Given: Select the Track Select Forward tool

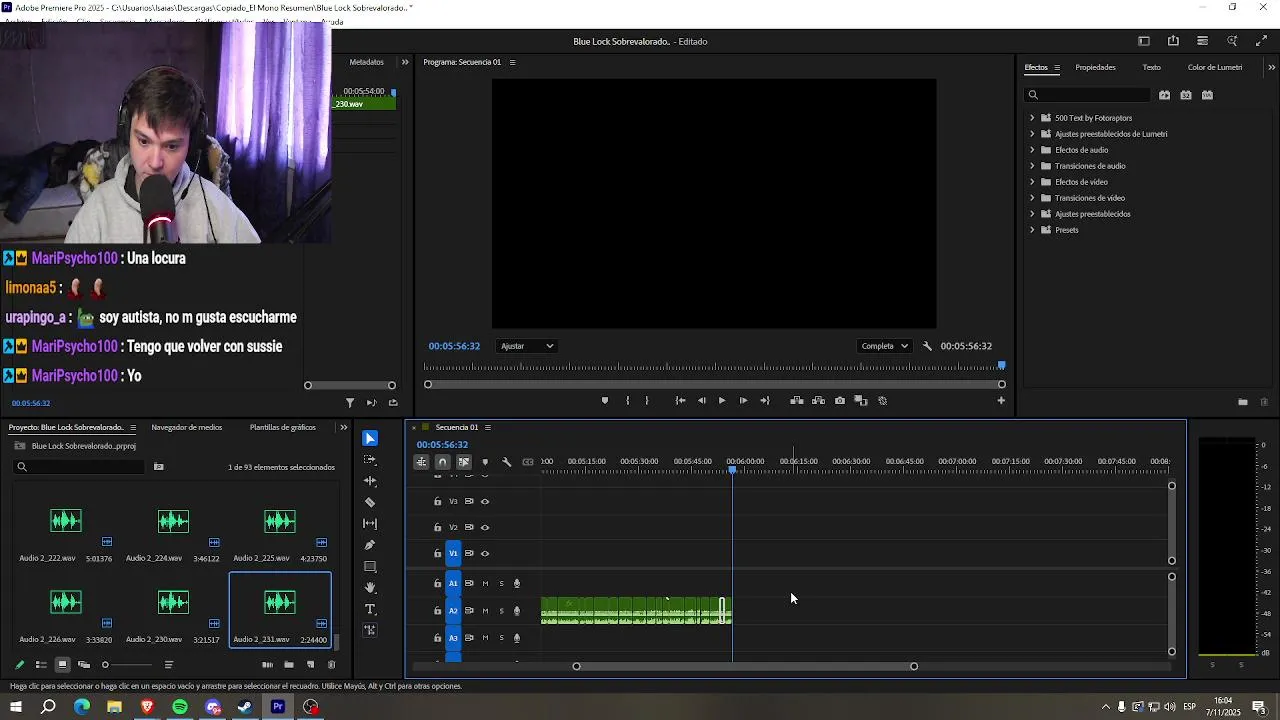Looking at the screenshot, I should [x=370, y=460].
